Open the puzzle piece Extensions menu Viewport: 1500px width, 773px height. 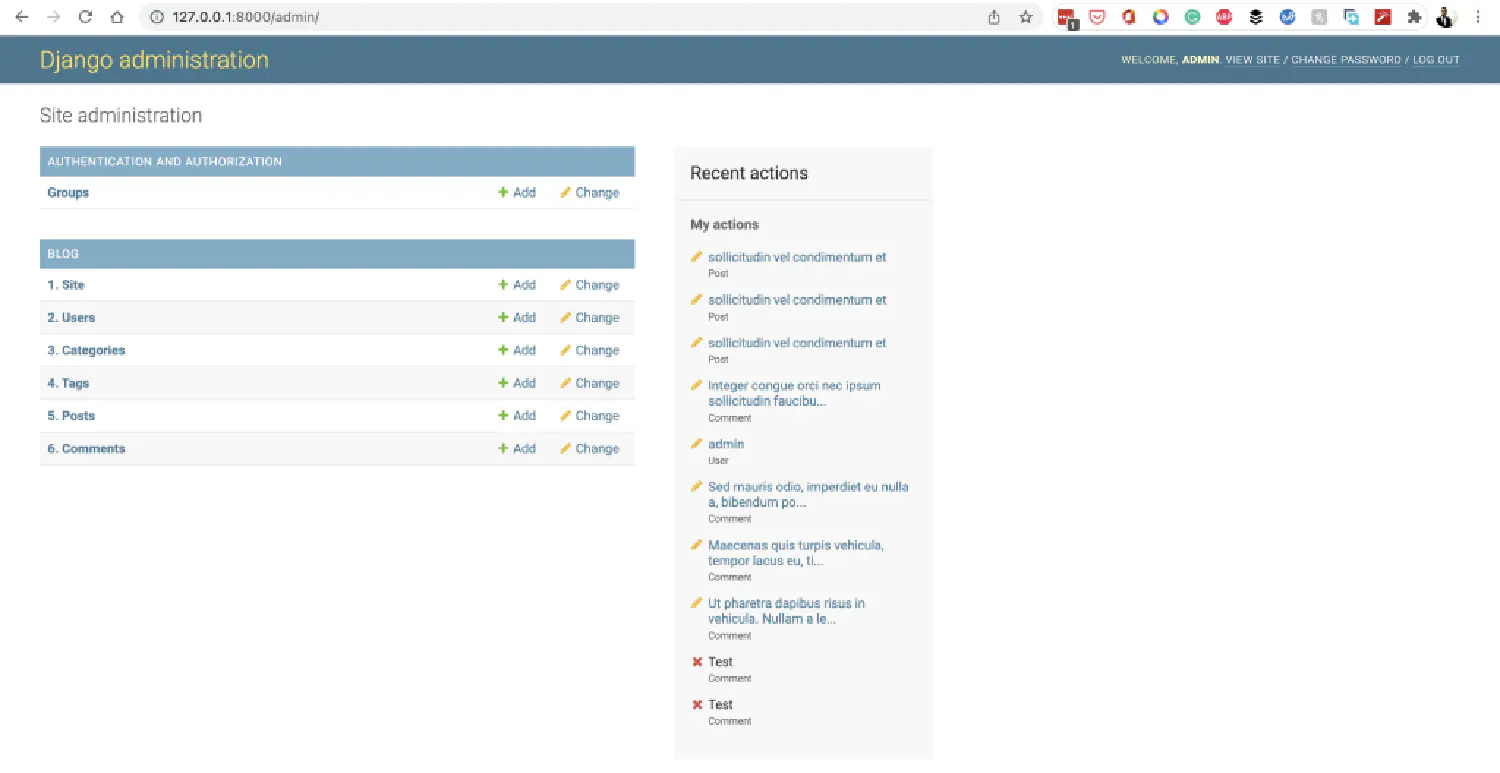tap(1414, 17)
